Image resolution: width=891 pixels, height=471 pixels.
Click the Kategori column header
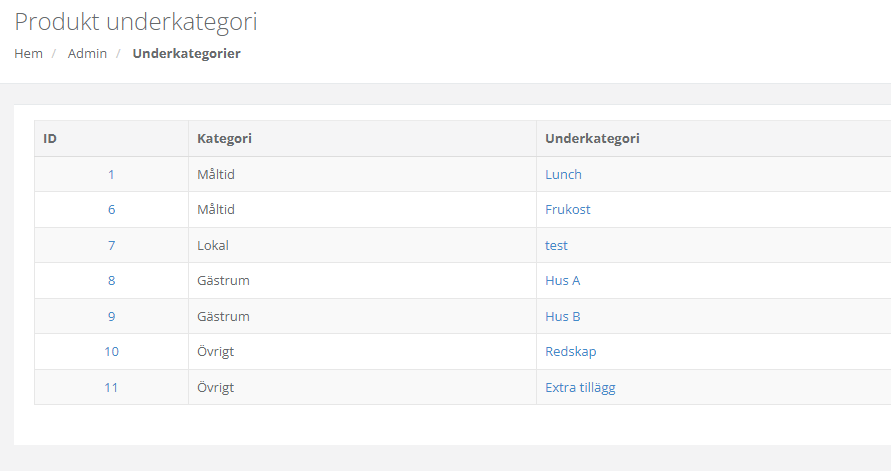click(x=224, y=139)
